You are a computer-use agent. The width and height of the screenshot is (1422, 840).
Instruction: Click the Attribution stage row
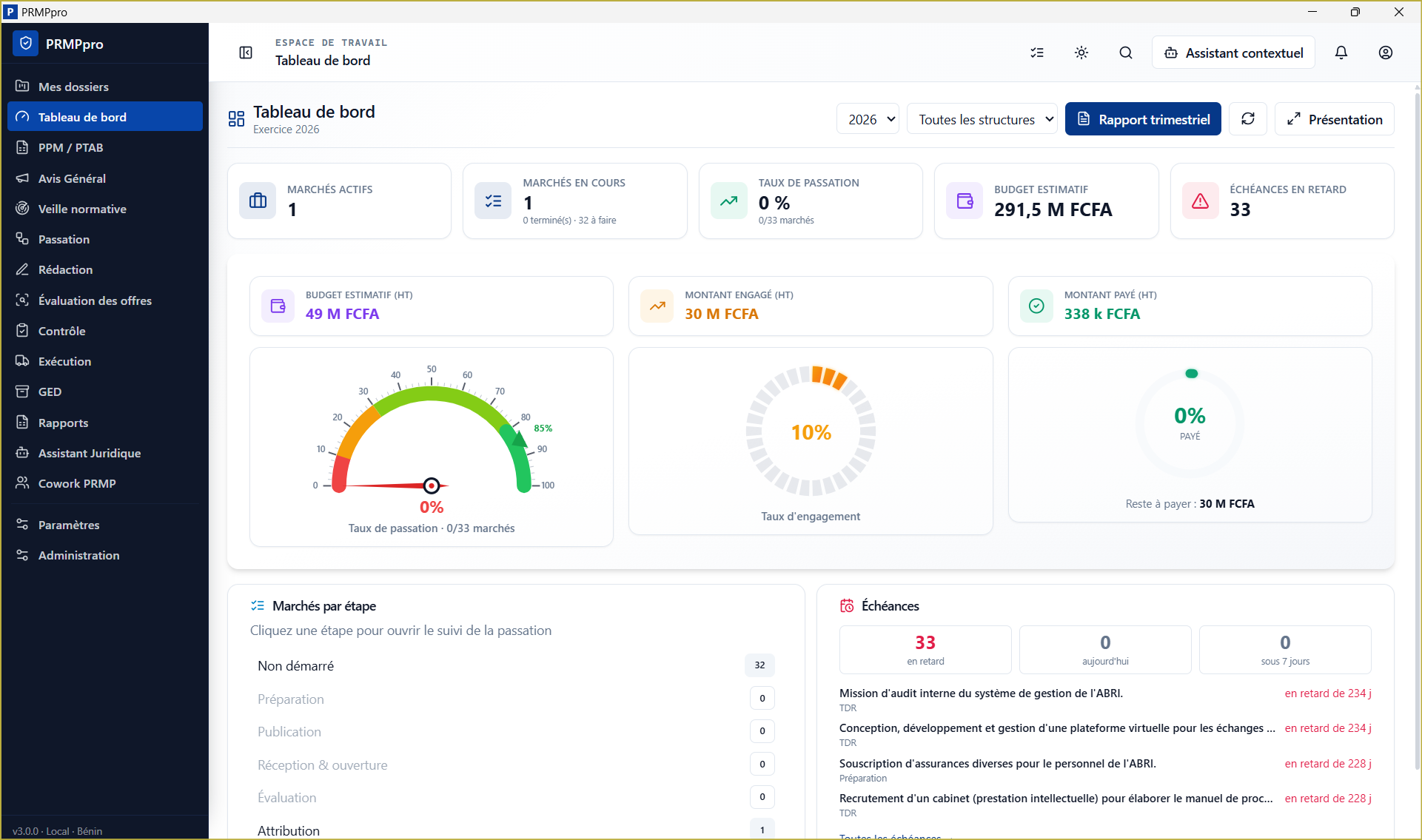[516, 830]
